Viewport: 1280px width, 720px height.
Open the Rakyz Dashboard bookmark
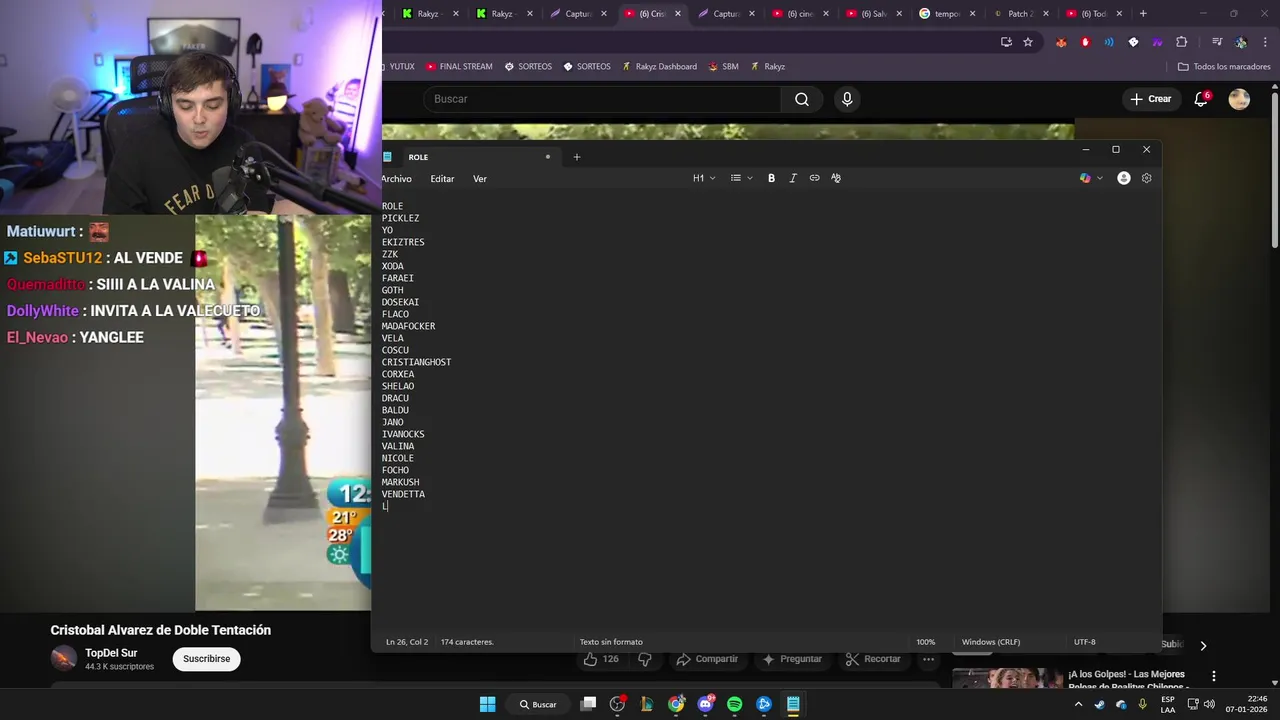coord(659,67)
